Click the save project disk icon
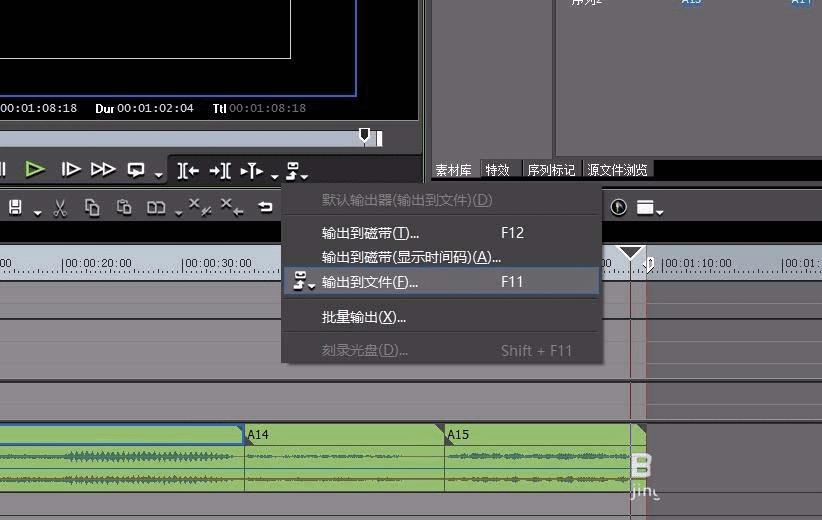This screenshot has height=520, width=822. point(15,208)
